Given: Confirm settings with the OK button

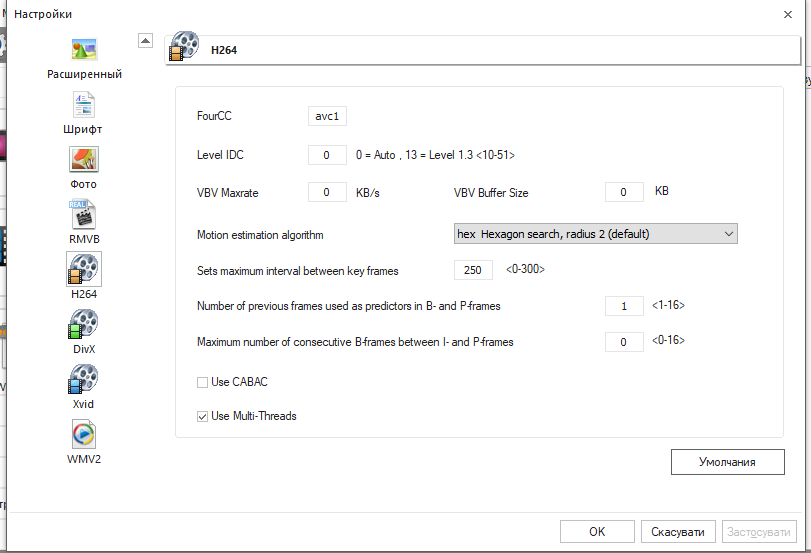Looking at the screenshot, I should [597, 532].
